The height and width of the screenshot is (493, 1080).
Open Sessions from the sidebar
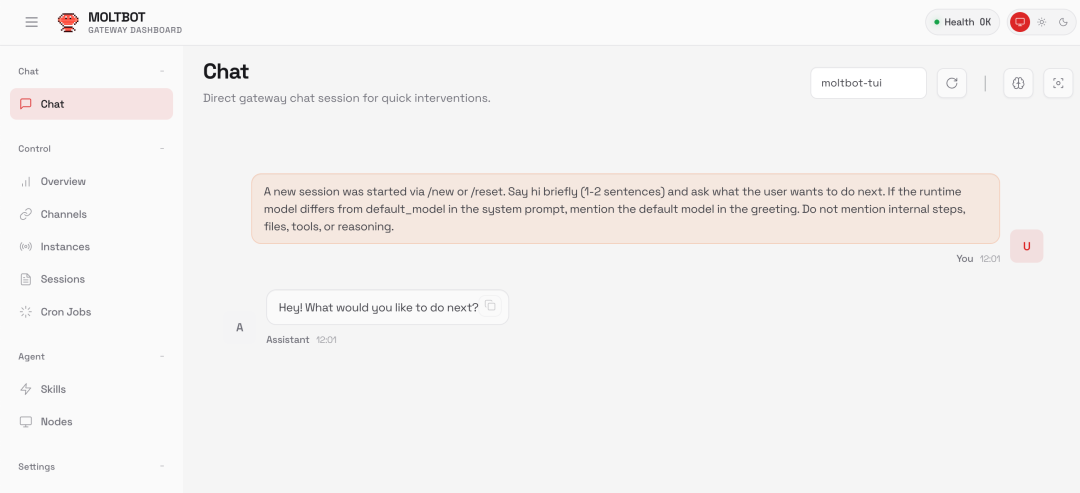pyautogui.click(x=62, y=279)
